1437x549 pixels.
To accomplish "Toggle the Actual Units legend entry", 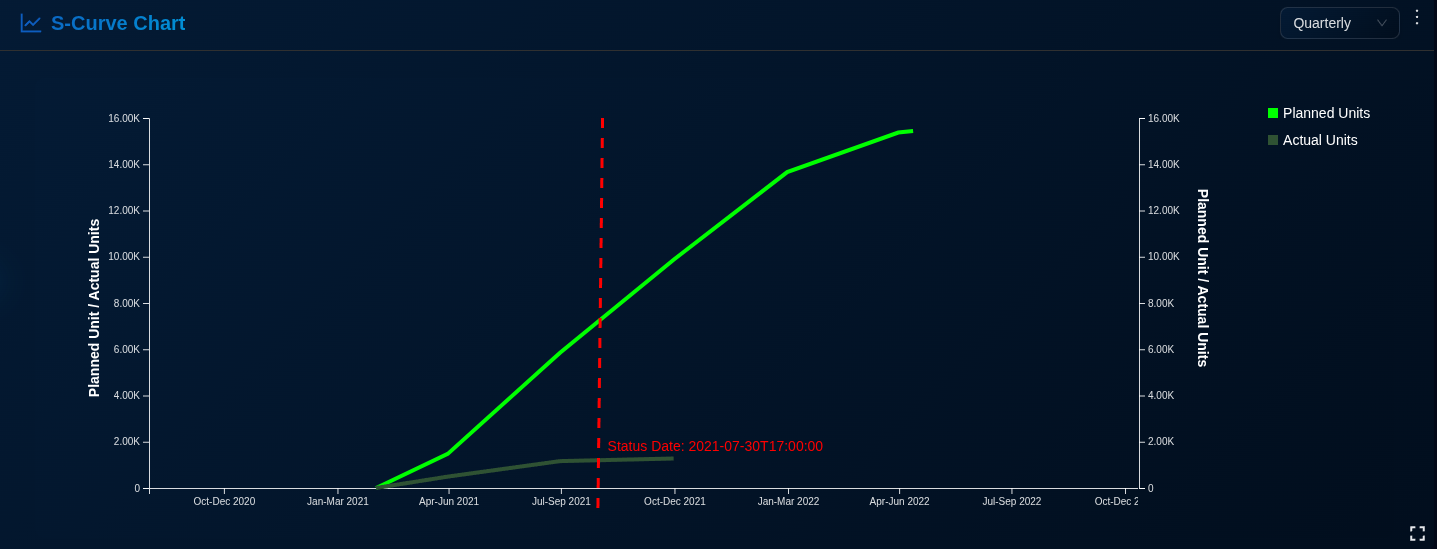I will (x=1319, y=140).
